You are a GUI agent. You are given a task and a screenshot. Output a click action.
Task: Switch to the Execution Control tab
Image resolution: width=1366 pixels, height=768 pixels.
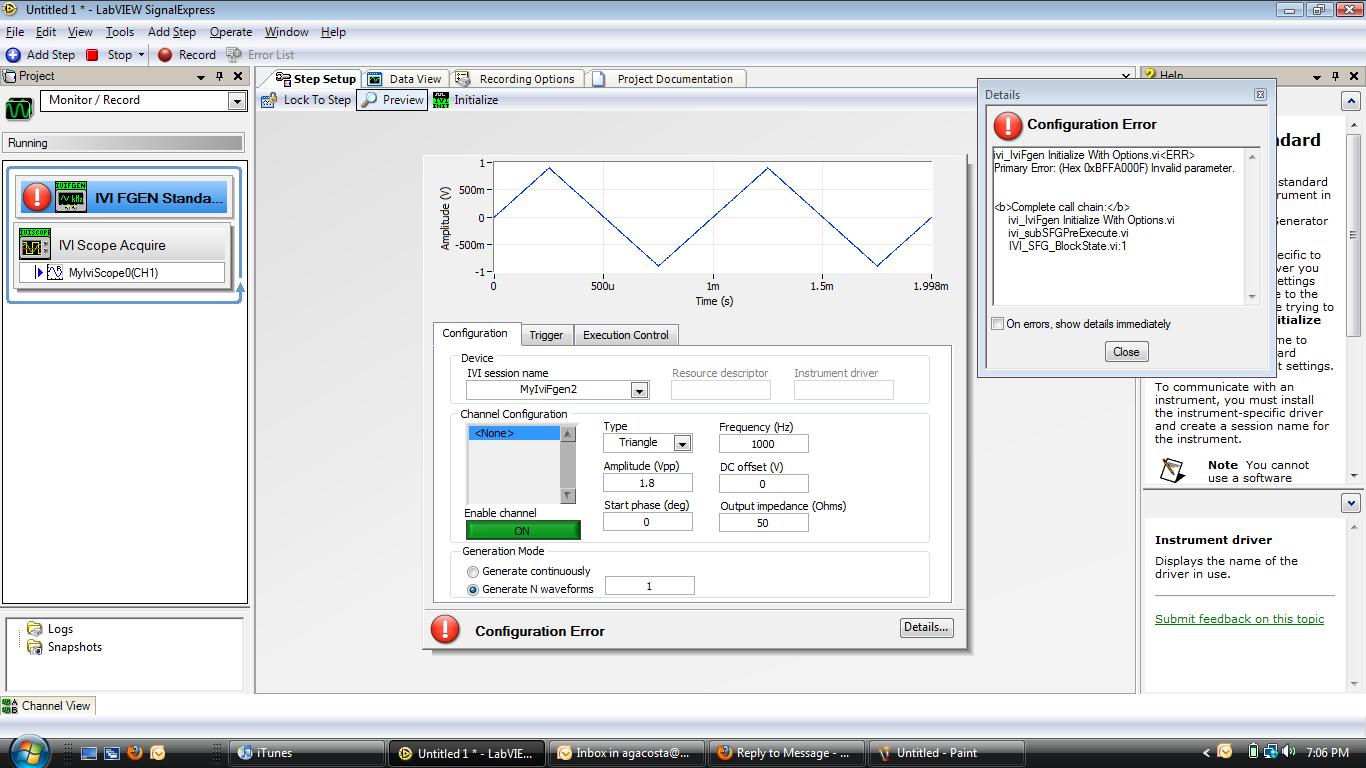point(626,335)
